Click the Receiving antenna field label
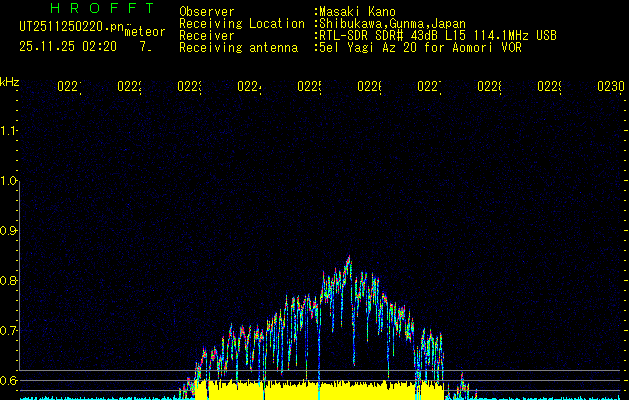The image size is (629, 400). (x=238, y=47)
